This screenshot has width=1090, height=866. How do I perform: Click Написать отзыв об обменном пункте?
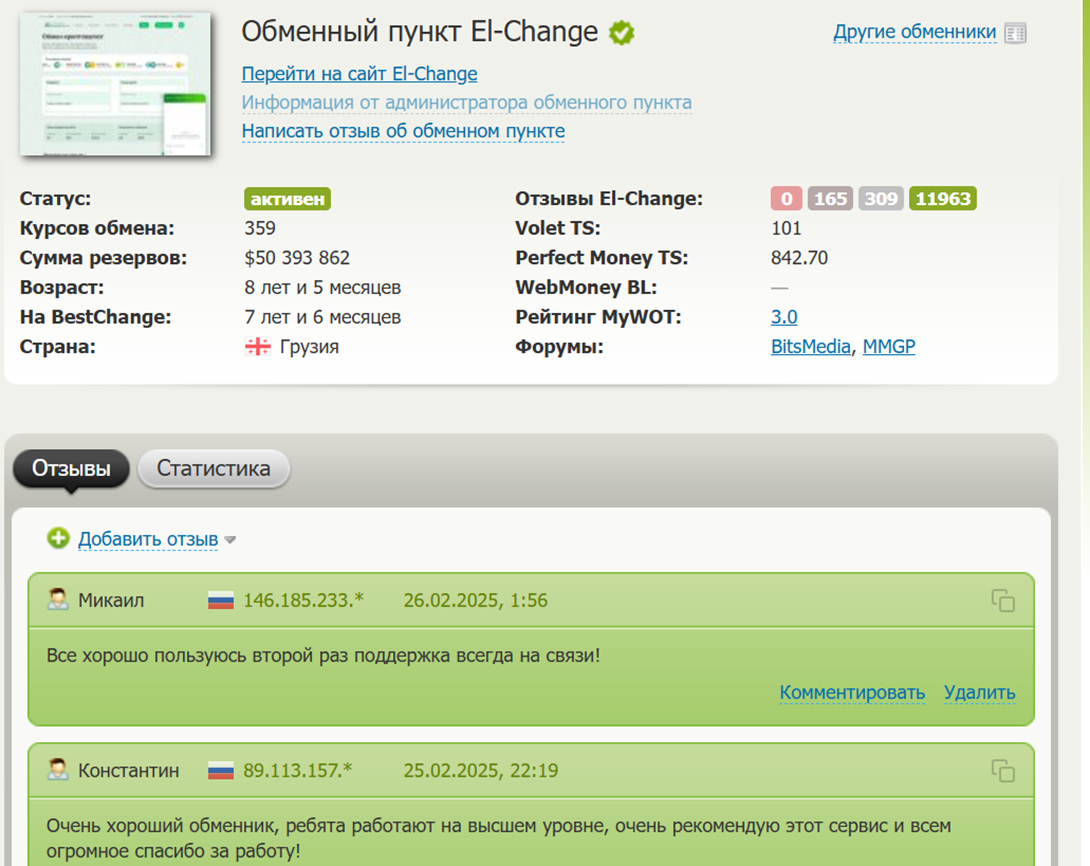pos(403,131)
